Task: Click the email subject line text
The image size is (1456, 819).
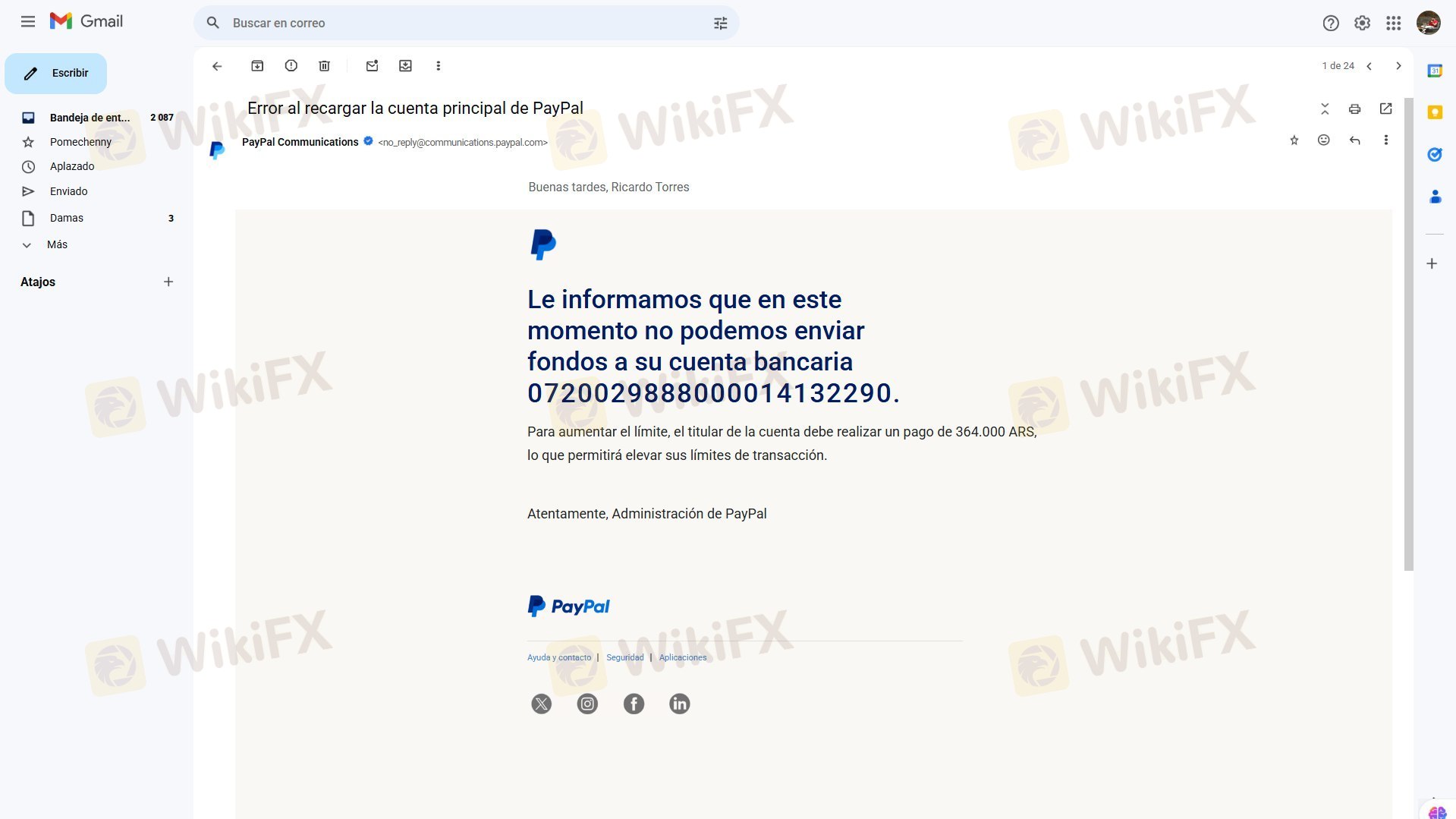Action: pyautogui.click(x=415, y=109)
